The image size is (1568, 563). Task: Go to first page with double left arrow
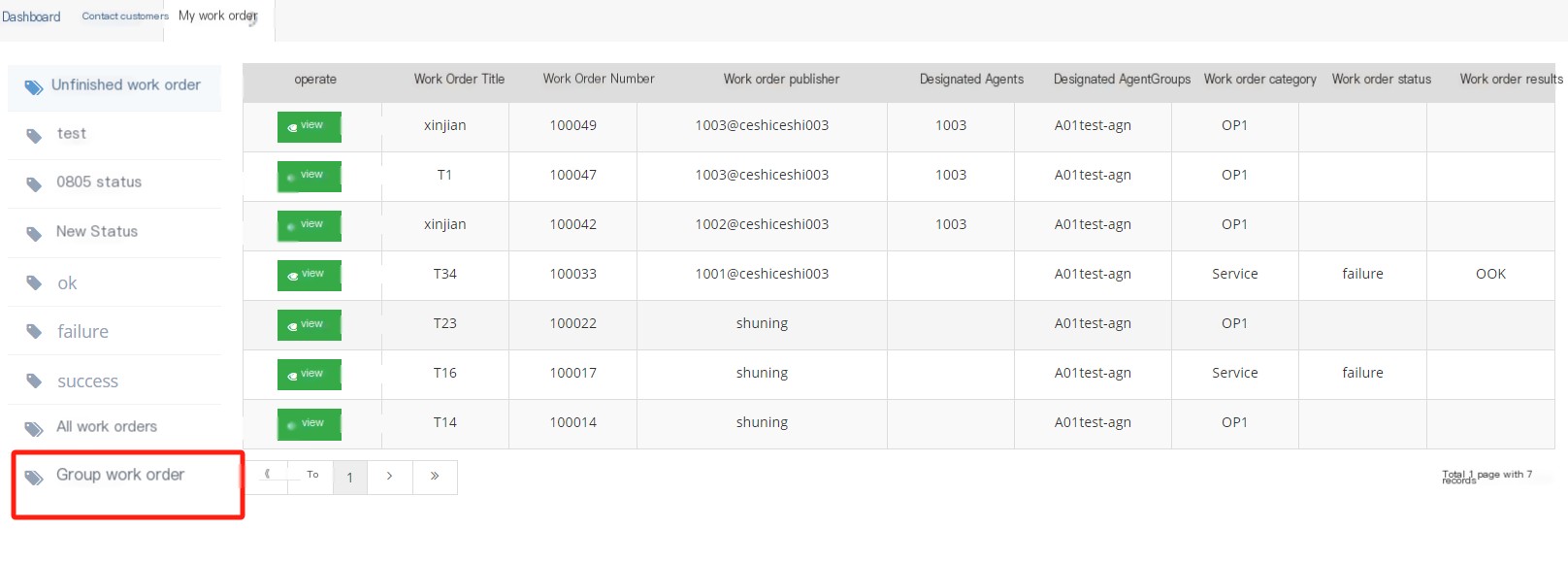click(267, 475)
